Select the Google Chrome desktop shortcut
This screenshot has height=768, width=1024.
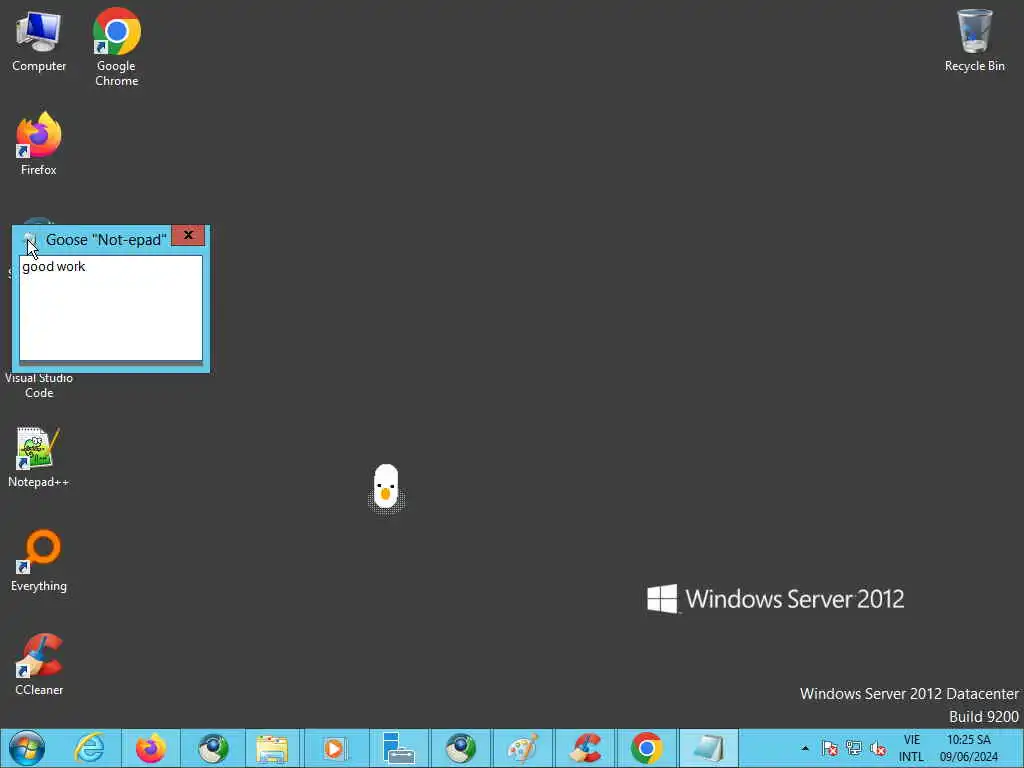[x=116, y=47]
